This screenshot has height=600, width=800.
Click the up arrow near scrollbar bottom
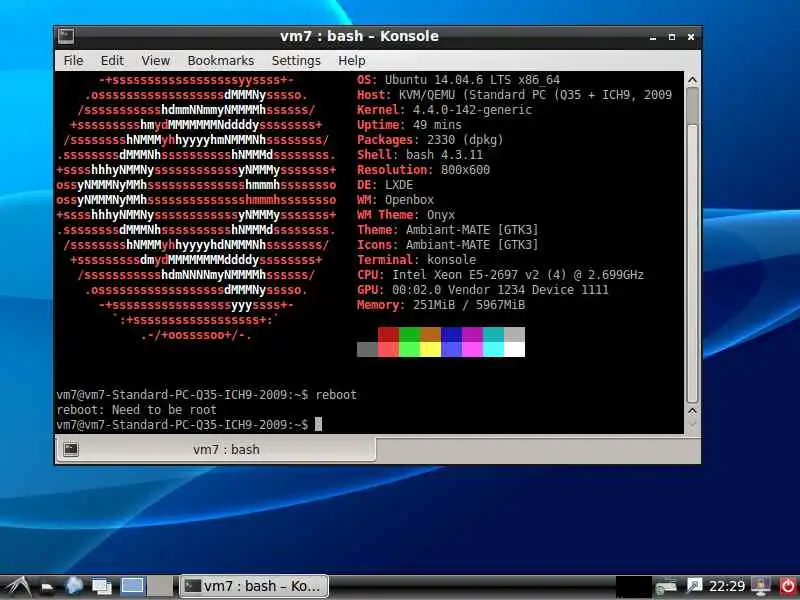click(692, 411)
